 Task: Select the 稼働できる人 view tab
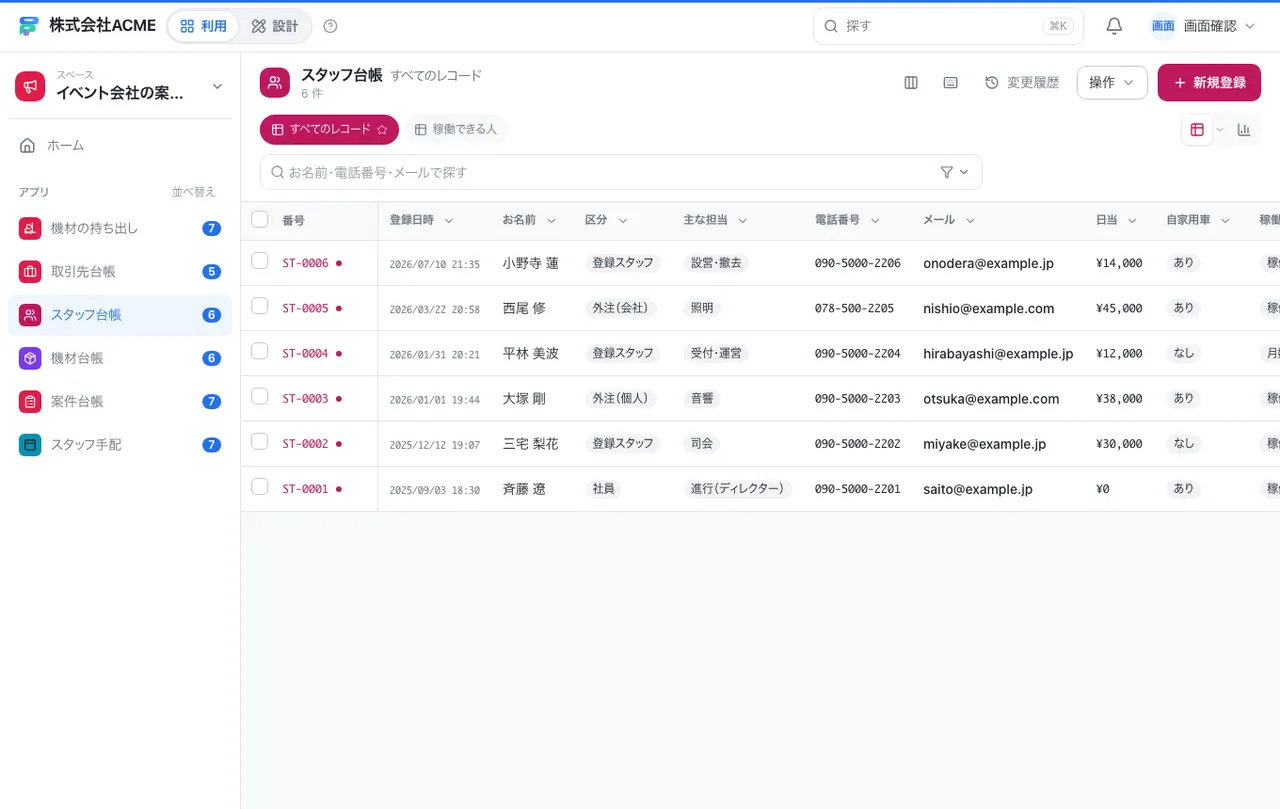tap(456, 130)
